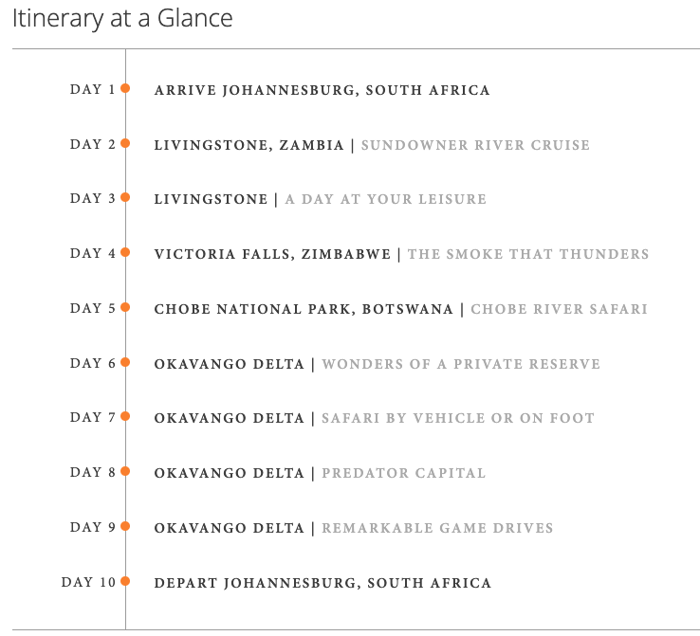Select the Day 2 orange timeline marker
This screenshot has width=700, height=636.
(125, 143)
